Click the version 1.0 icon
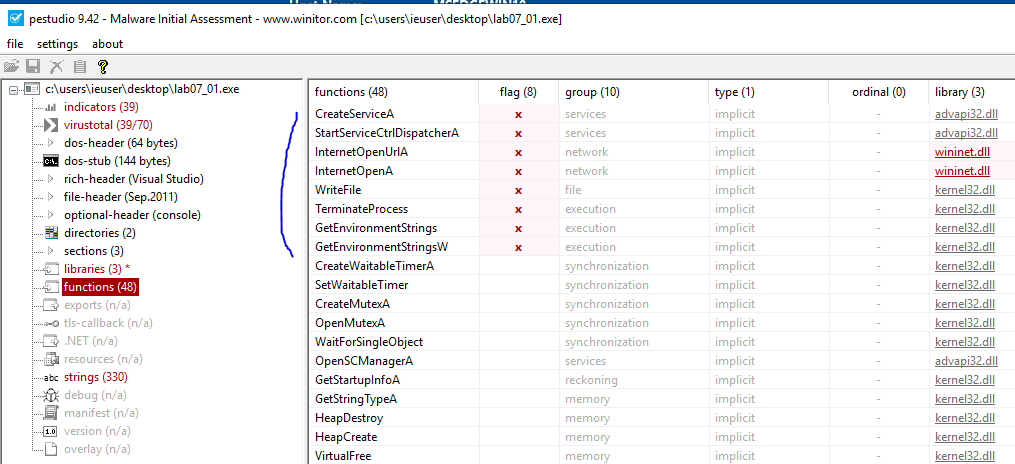 point(50,431)
